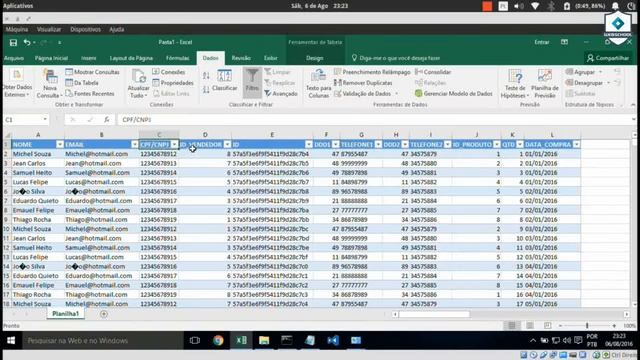
Task: Click Windows taskbar search box
Action: [102, 340]
